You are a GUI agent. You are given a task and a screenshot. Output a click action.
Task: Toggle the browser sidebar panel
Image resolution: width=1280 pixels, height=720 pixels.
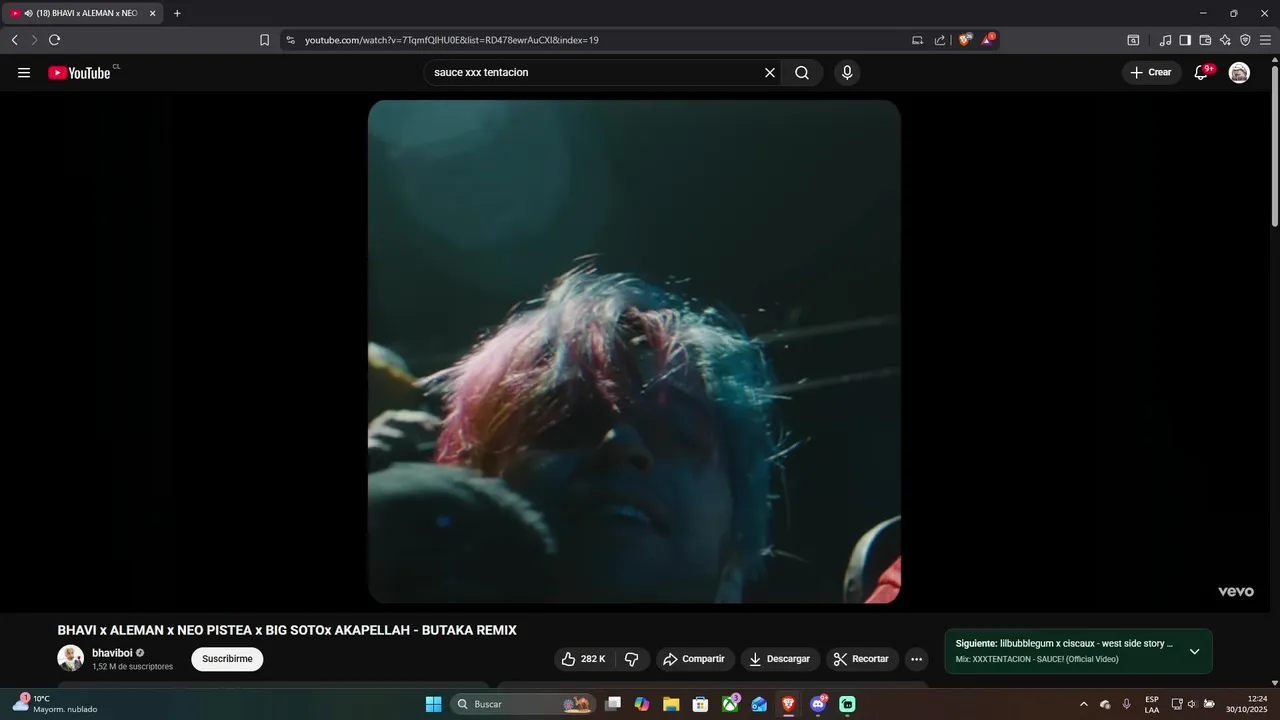point(1185,40)
